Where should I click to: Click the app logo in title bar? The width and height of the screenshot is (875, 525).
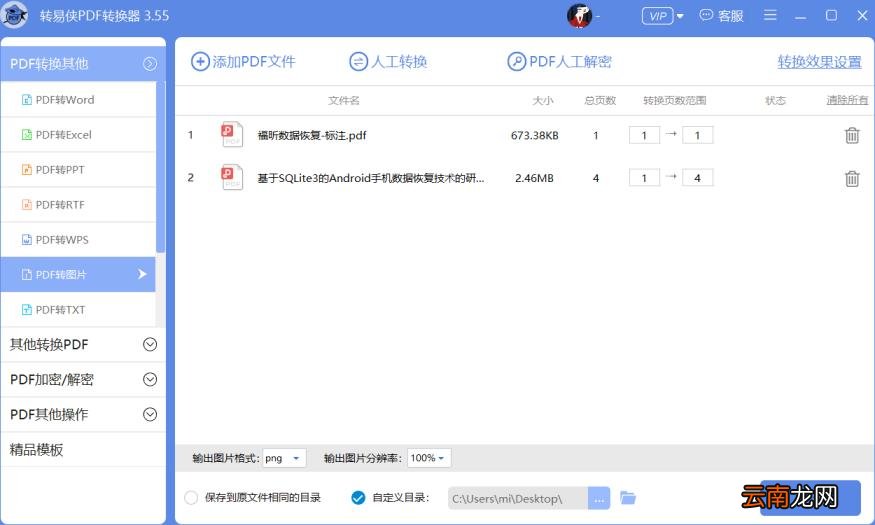(x=15, y=15)
